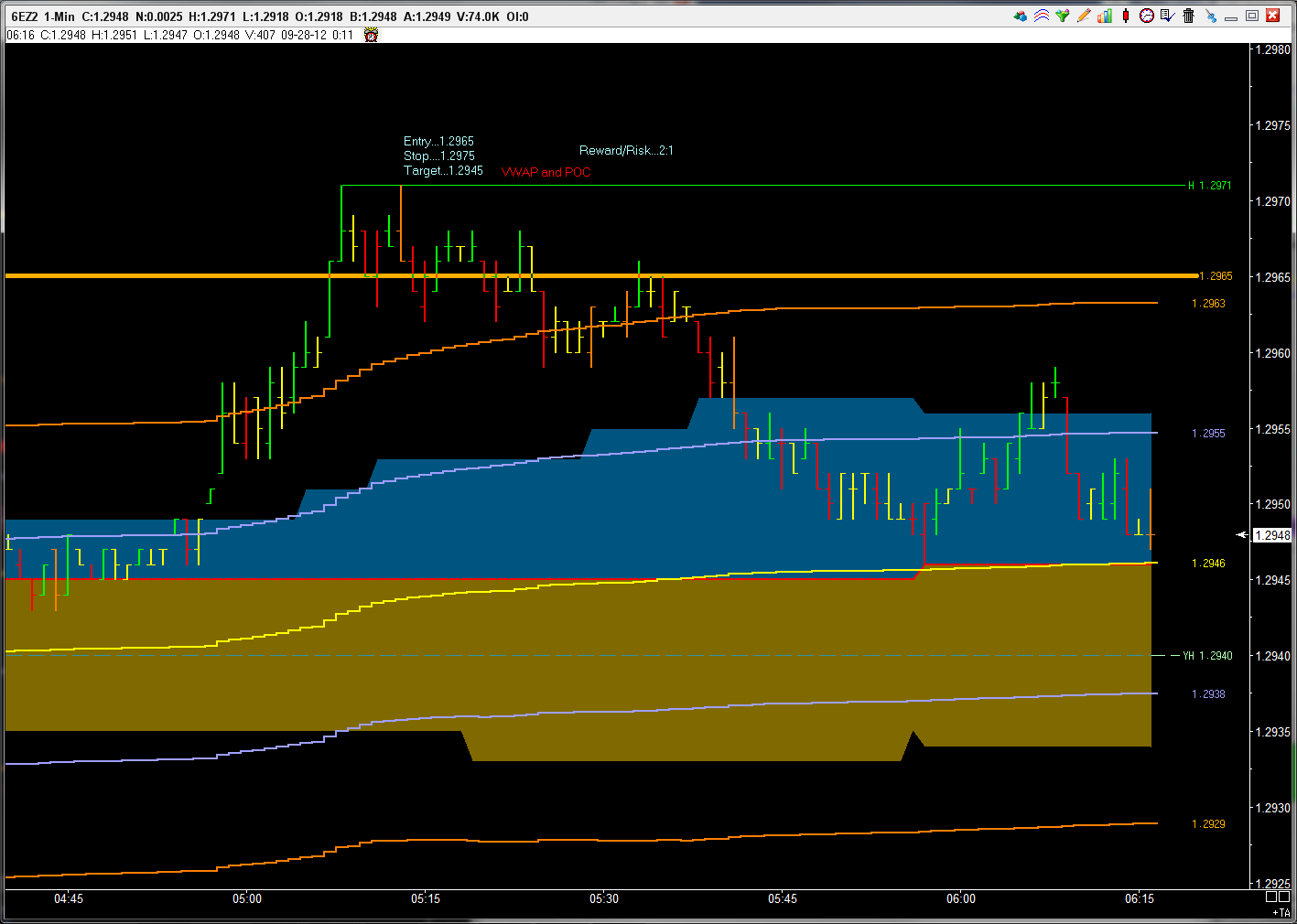Close the chart window
The height and width of the screenshot is (924, 1297).
tap(1273, 16)
